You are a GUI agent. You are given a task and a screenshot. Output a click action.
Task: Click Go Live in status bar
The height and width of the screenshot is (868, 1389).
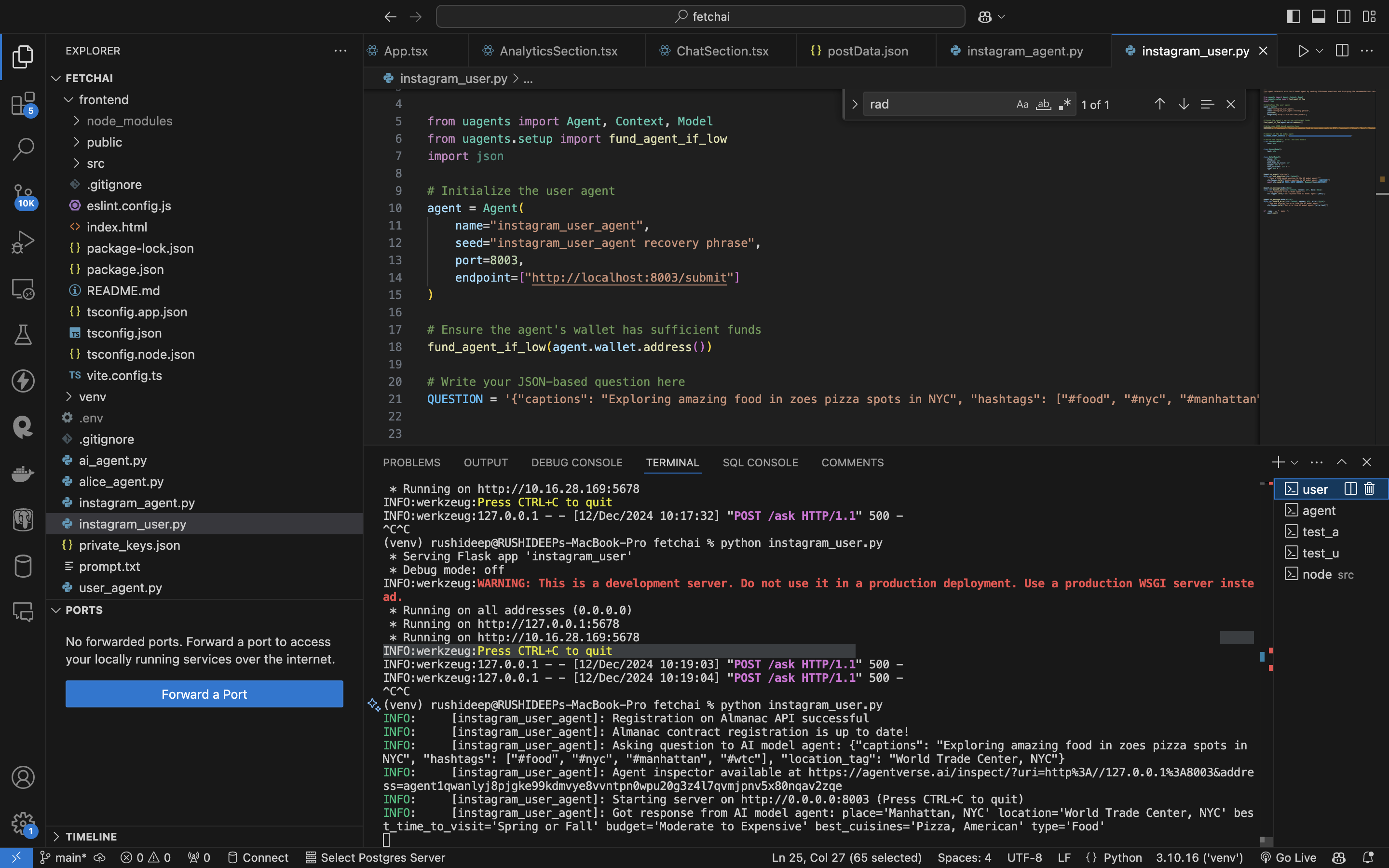(x=1289, y=858)
